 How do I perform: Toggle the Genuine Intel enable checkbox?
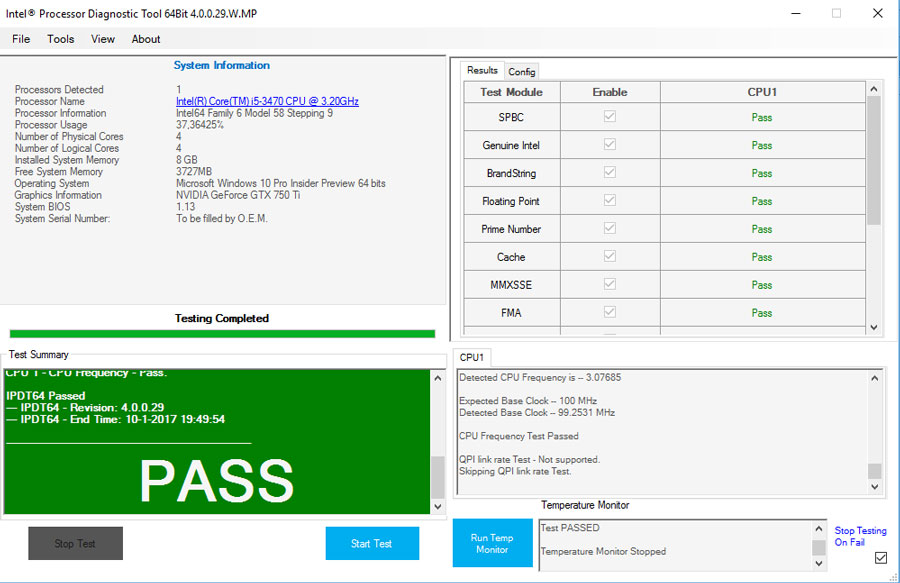pos(610,144)
